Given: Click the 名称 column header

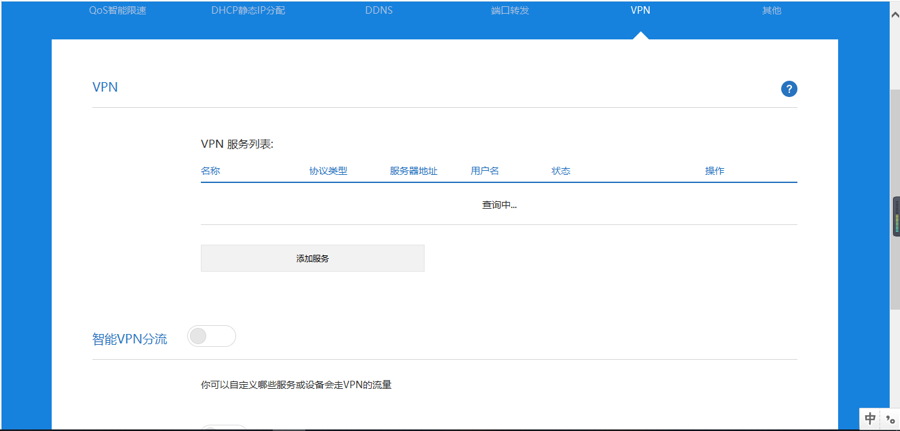Looking at the screenshot, I should [210, 171].
